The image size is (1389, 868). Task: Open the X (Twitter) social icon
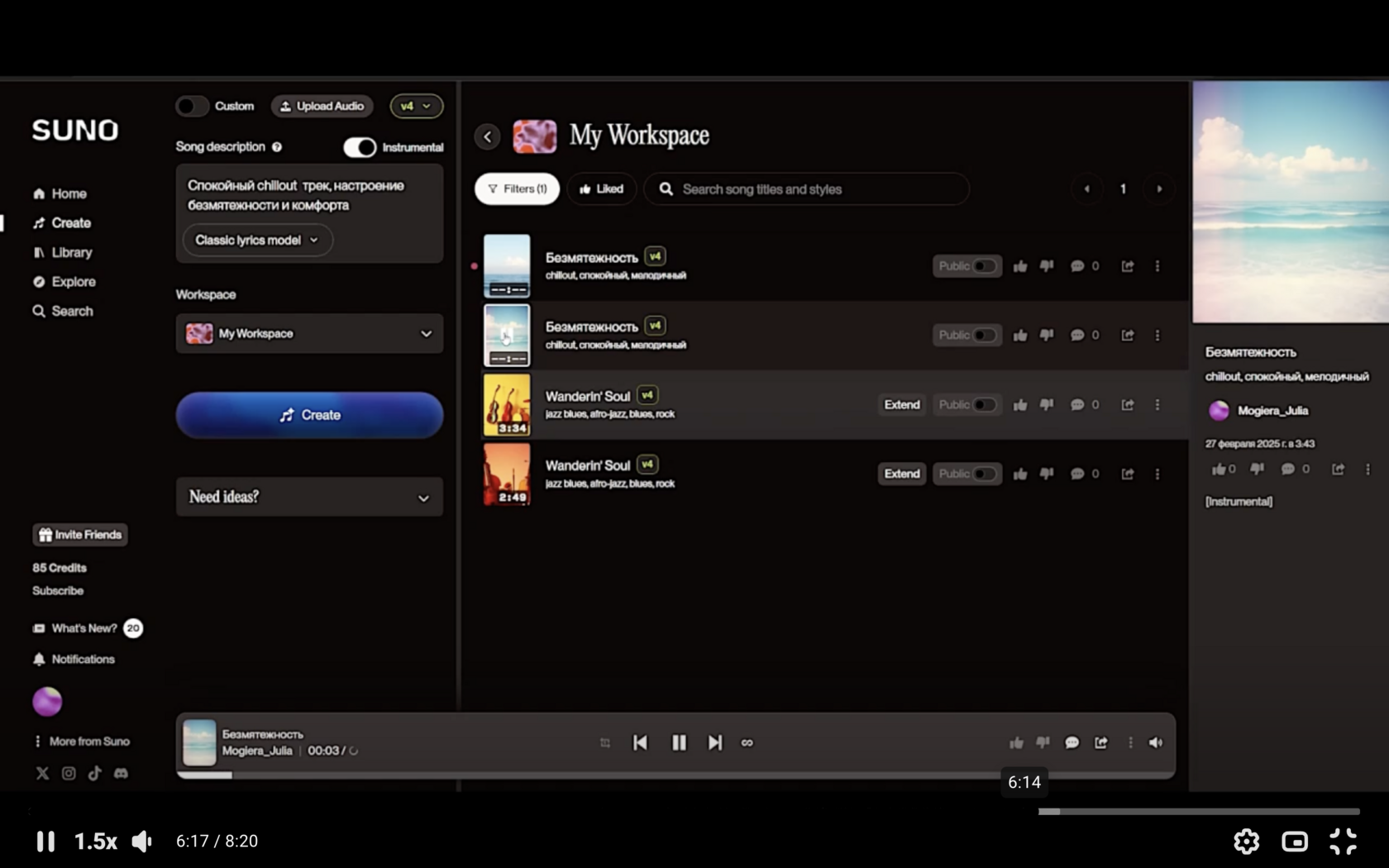pos(42,773)
